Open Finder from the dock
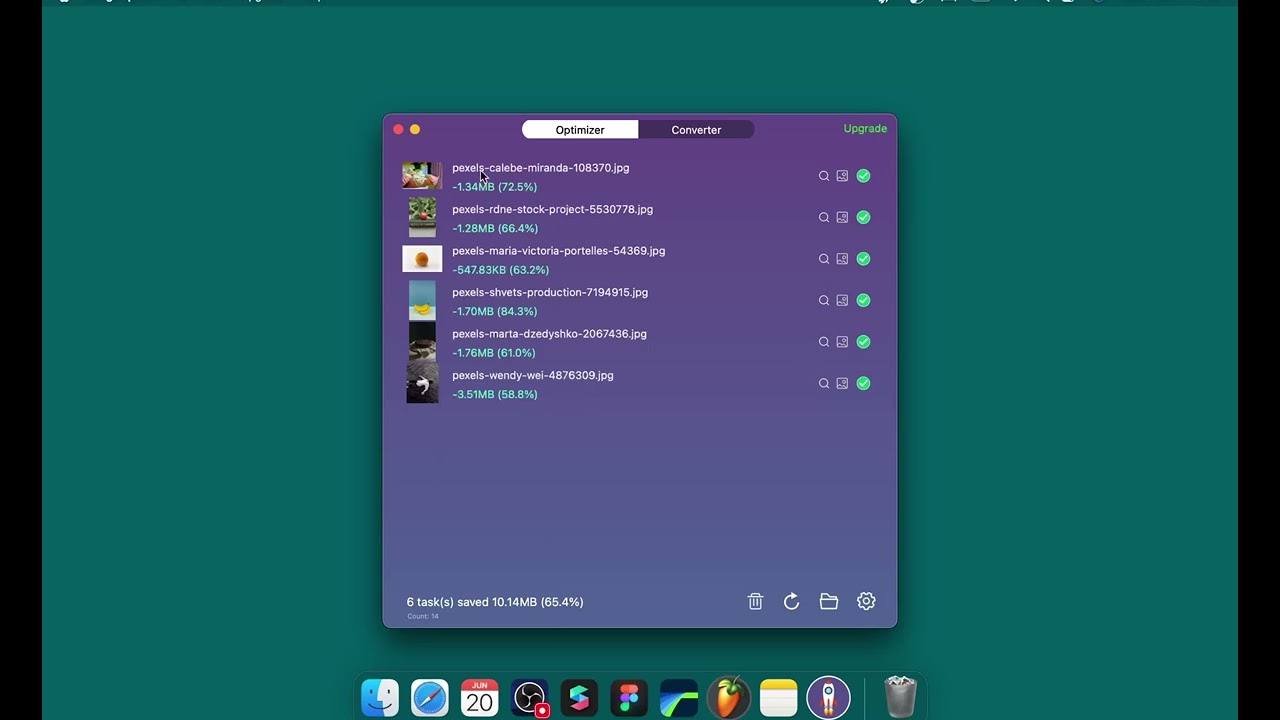 [x=380, y=698]
